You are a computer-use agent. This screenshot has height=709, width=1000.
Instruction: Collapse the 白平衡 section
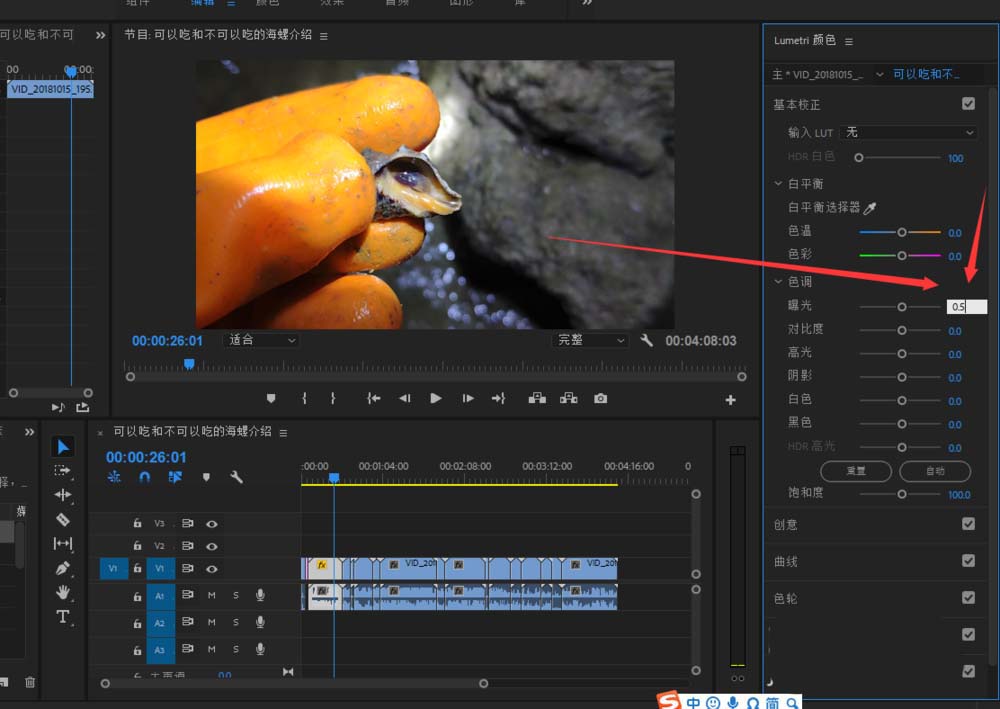point(778,184)
